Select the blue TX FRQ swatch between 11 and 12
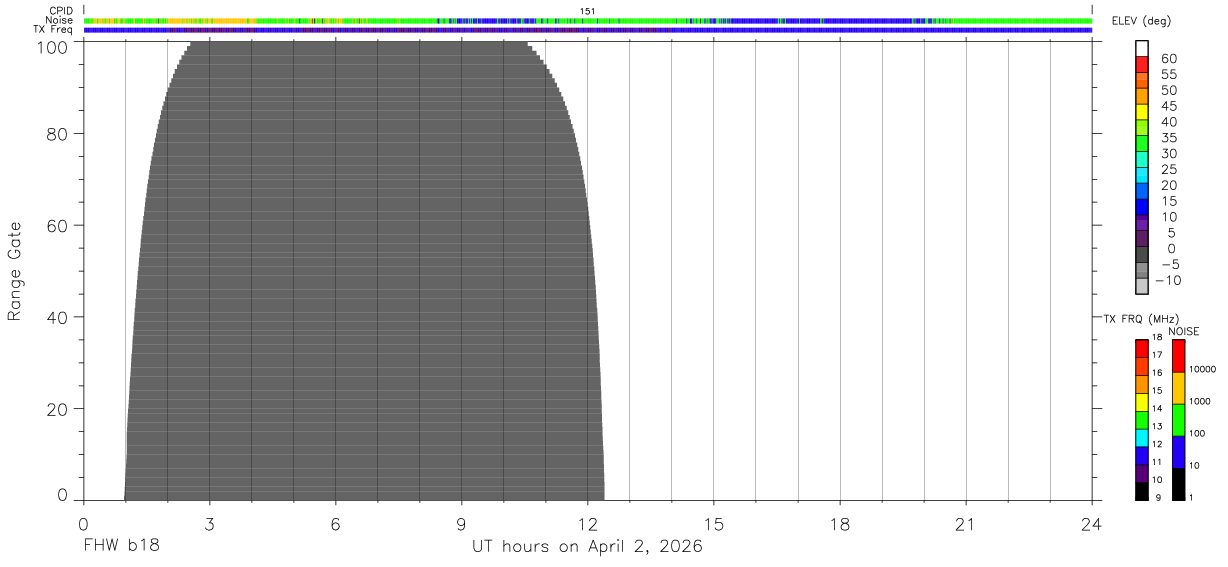 click(1142, 456)
